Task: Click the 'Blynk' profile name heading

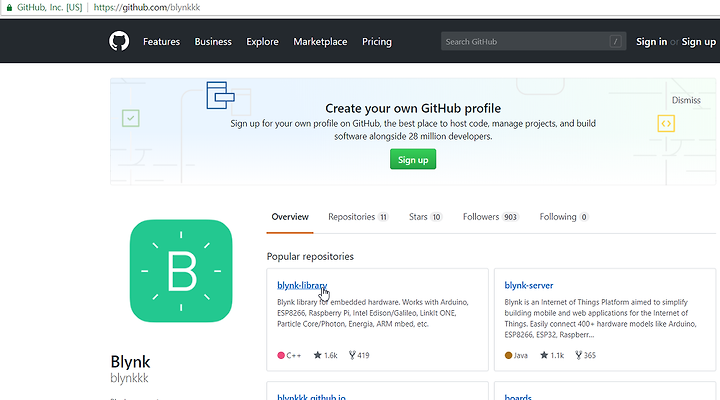Action: pos(130,362)
